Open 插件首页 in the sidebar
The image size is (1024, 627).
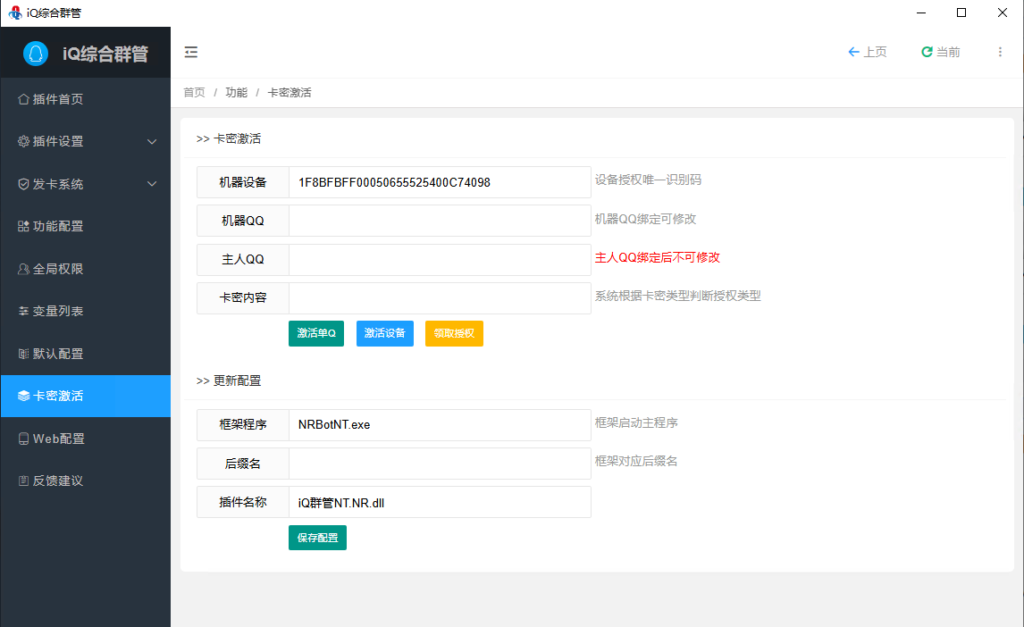pos(86,99)
